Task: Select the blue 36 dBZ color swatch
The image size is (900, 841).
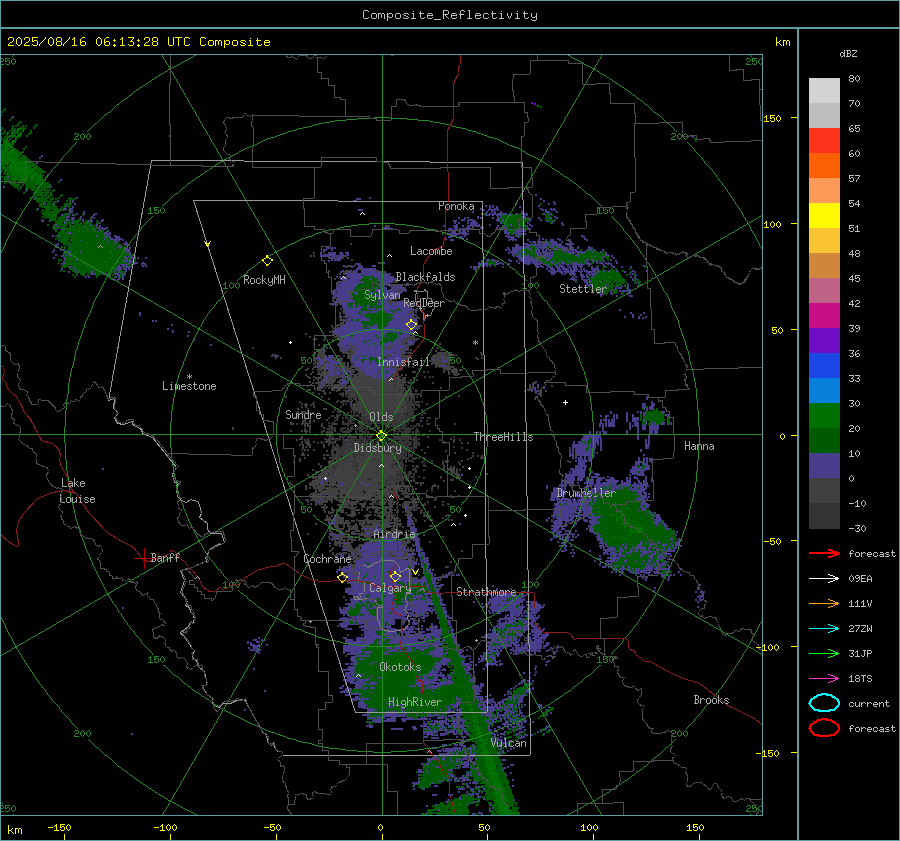Action: (x=824, y=365)
